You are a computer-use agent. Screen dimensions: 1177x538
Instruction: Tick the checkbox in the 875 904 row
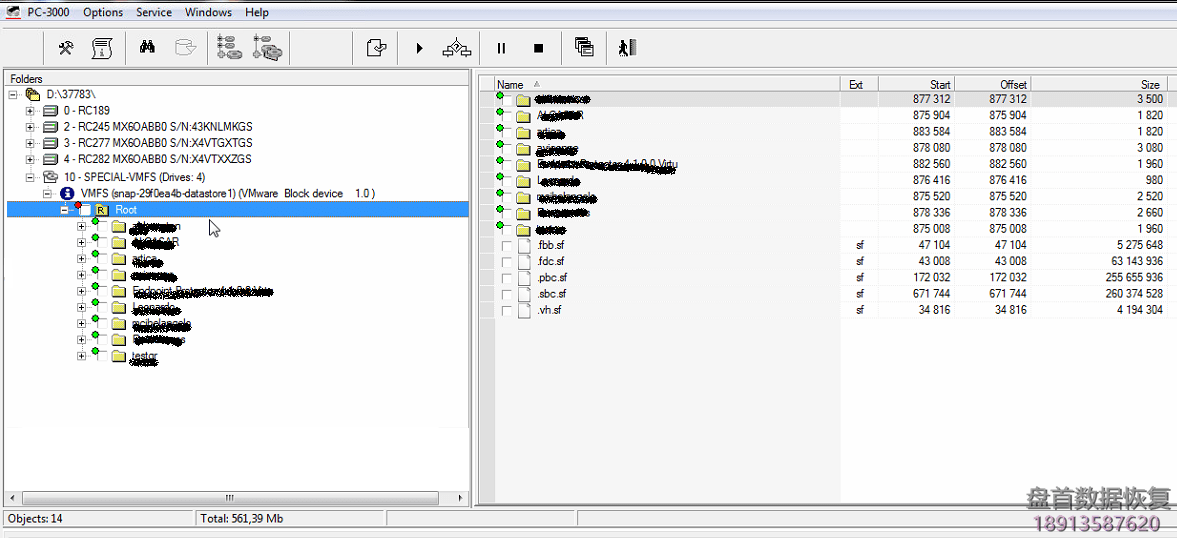pos(508,116)
